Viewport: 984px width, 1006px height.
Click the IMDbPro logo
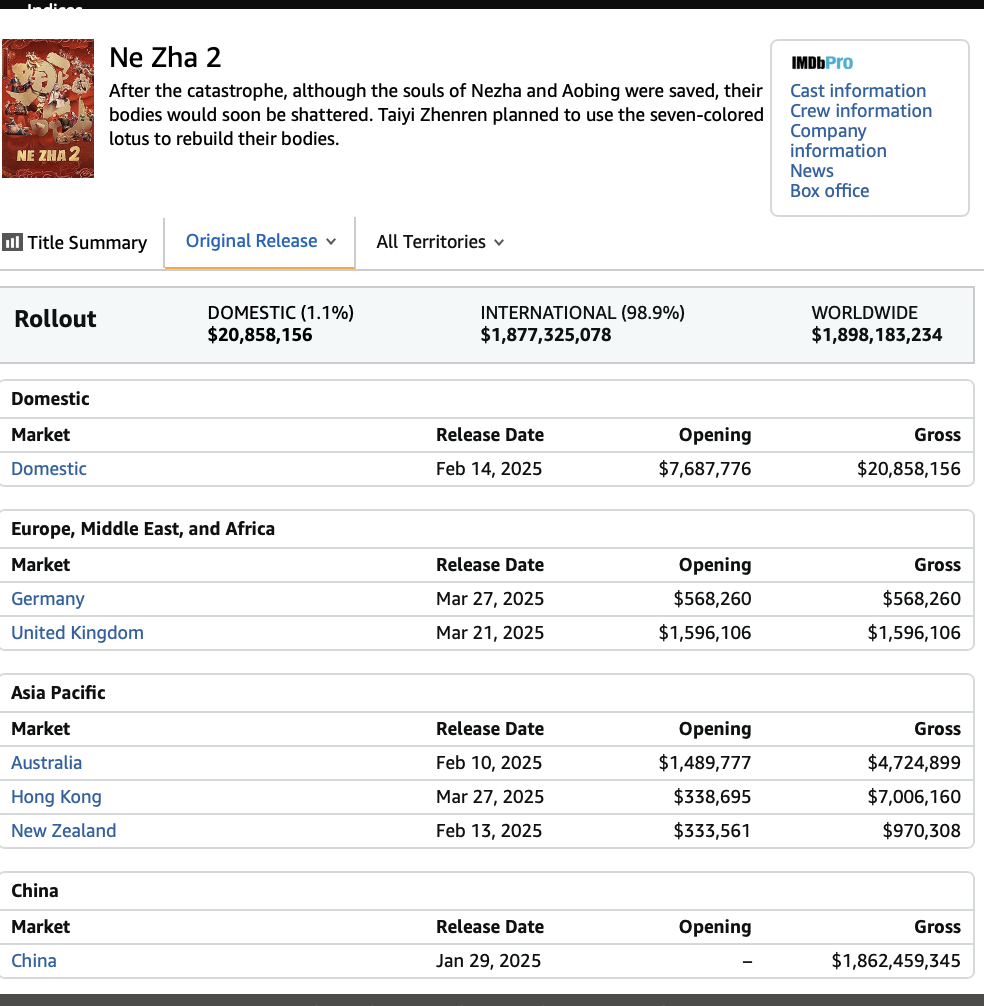[x=821, y=63]
